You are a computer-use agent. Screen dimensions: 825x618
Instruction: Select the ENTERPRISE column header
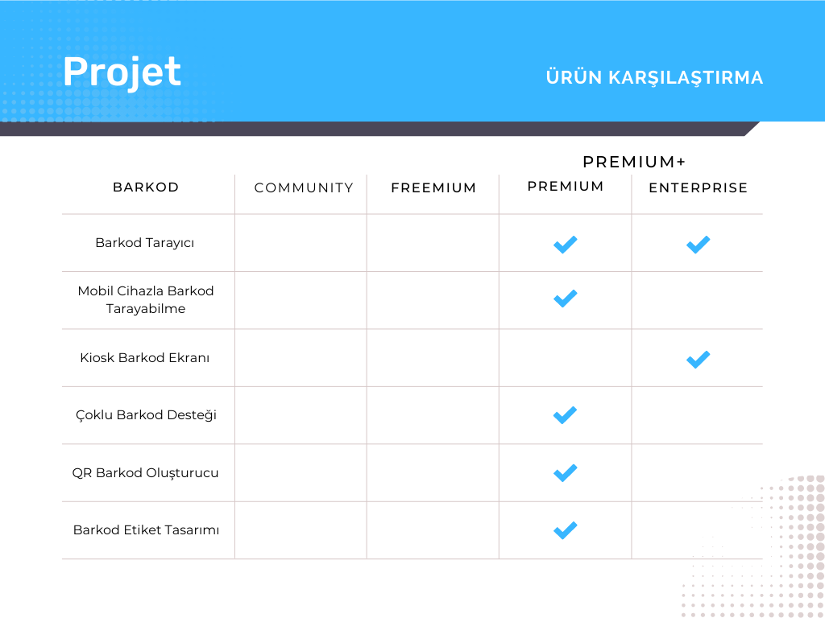tap(698, 188)
